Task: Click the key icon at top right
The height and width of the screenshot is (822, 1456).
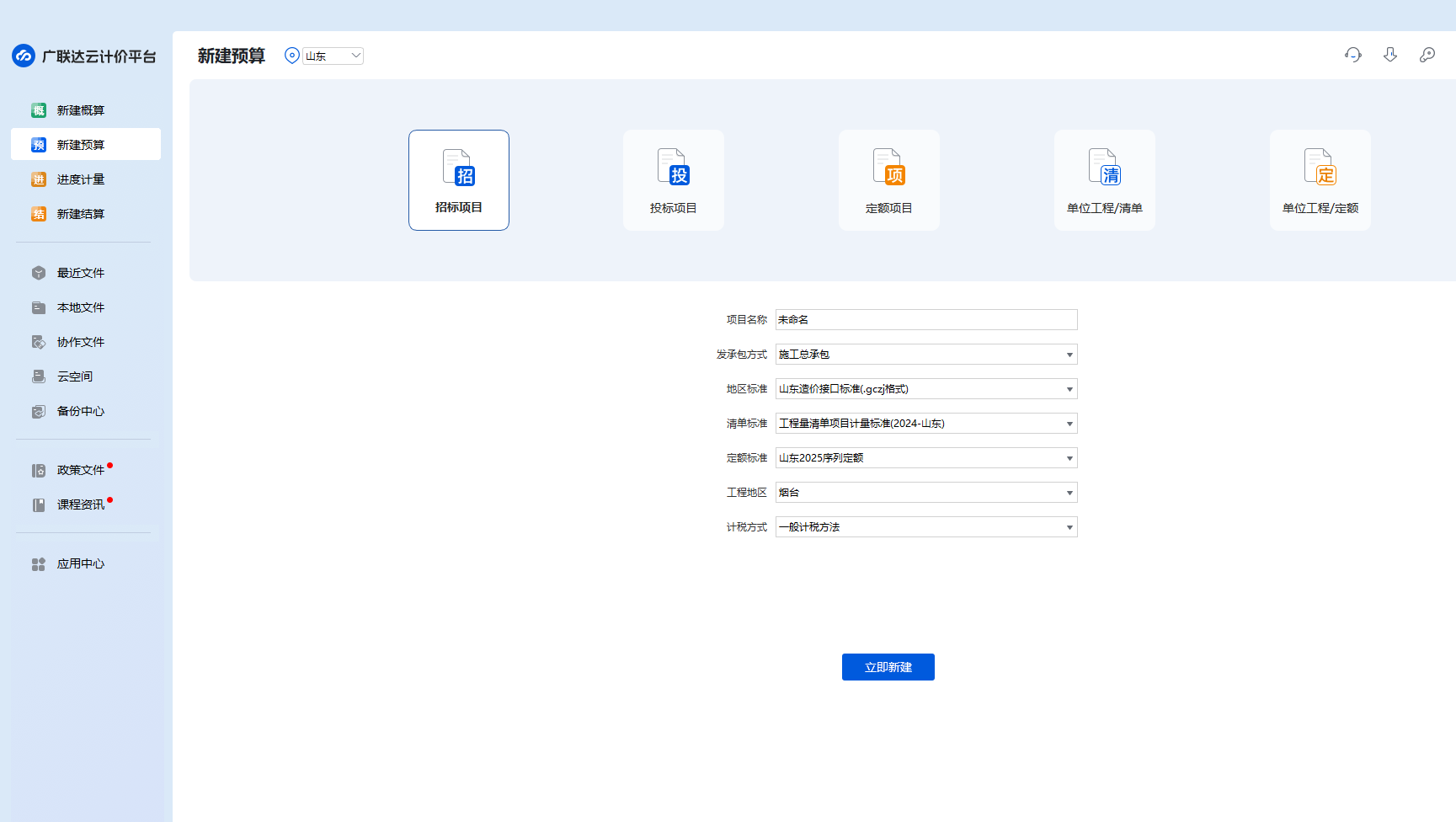Action: pyautogui.click(x=1427, y=55)
